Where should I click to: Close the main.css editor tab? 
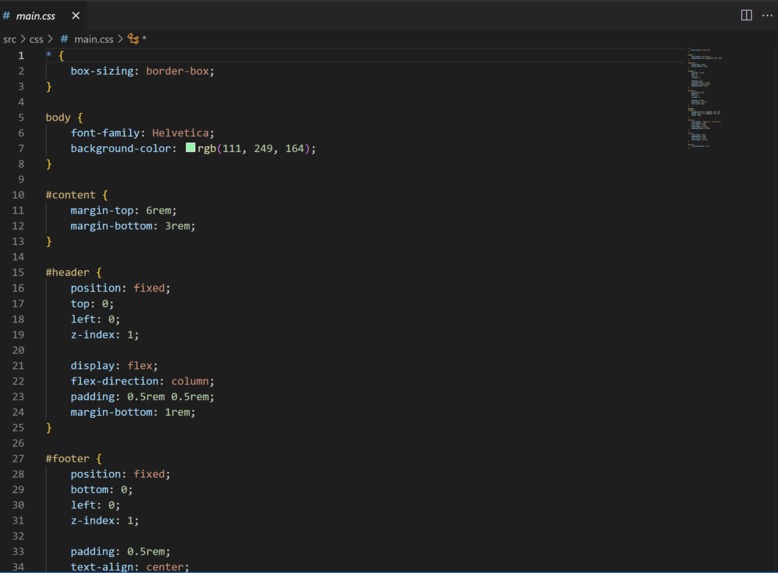[75, 16]
